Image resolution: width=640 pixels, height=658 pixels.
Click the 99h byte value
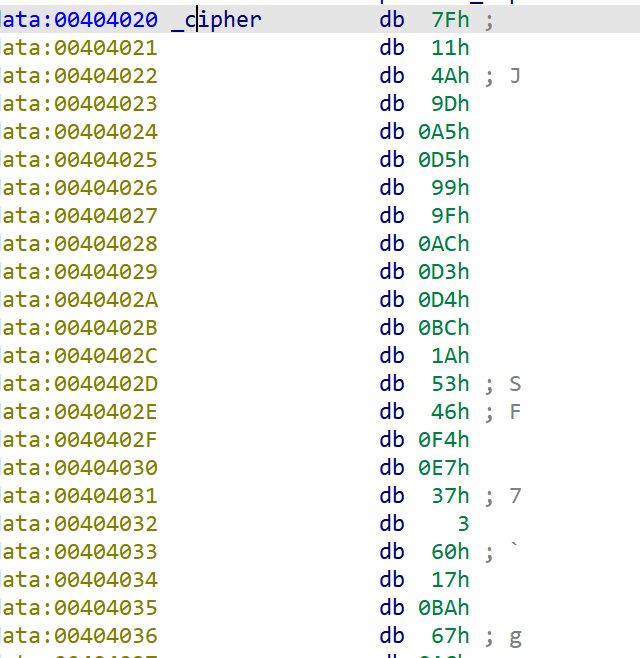pyautogui.click(x=450, y=188)
